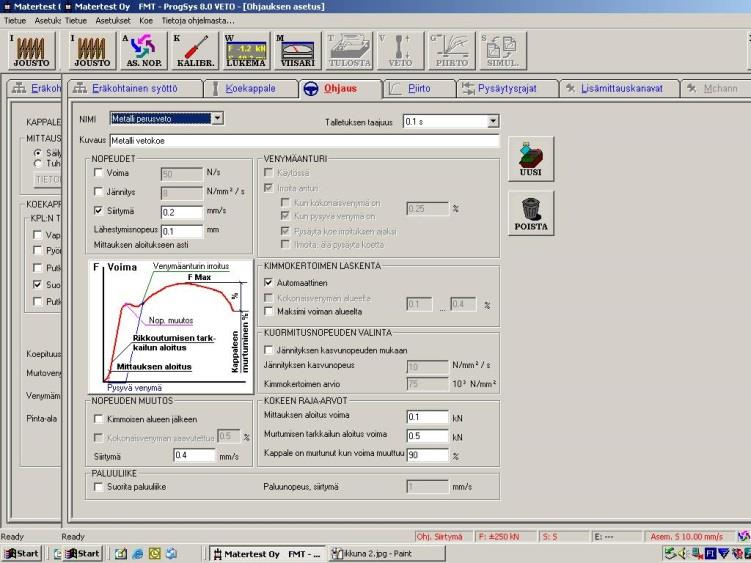Screen dimensions: 751x563
Task: Open the Asetukset menu
Action: (113, 21)
